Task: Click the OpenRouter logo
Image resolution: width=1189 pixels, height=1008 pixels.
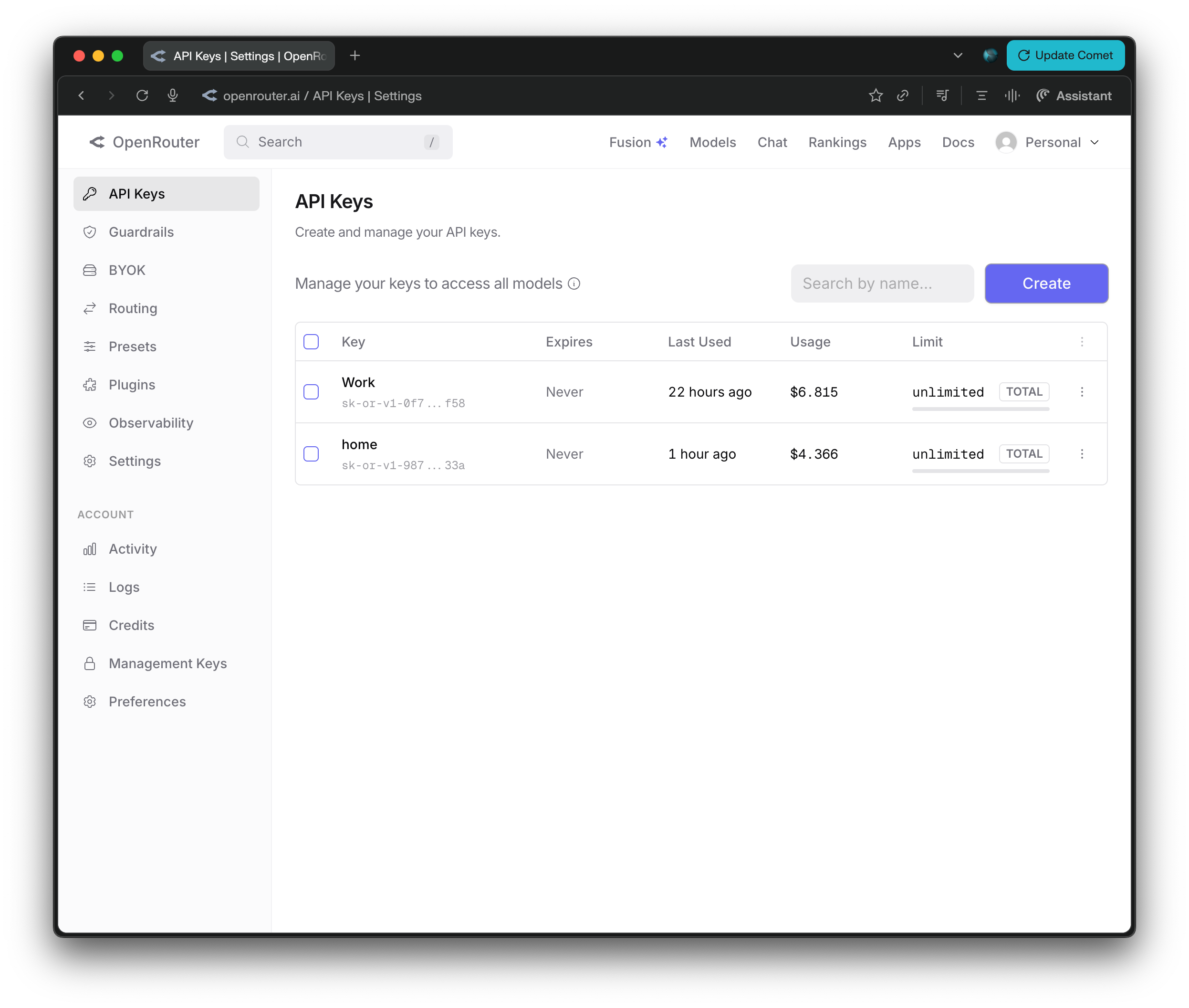Action: [x=144, y=142]
